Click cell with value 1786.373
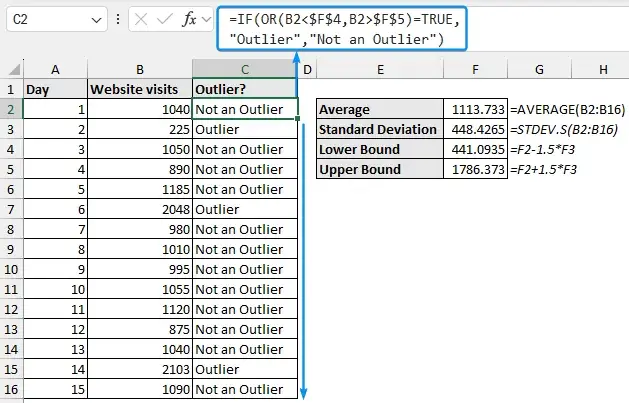 [475, 169]
